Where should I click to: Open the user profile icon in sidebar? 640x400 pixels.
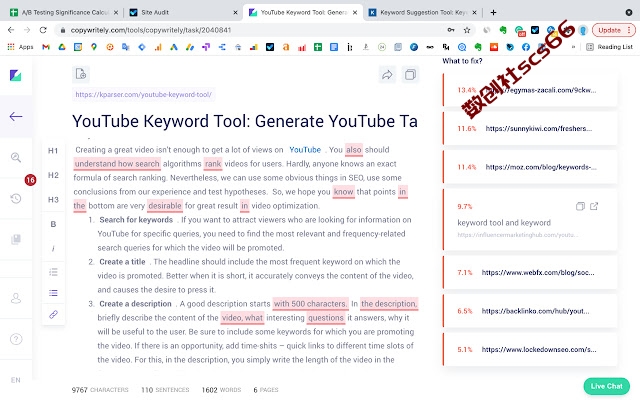[x=16, y=298]
